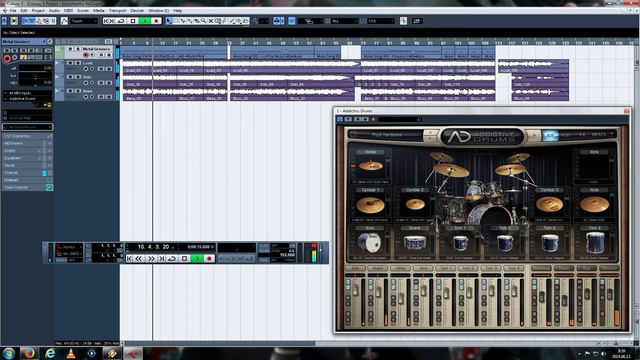Select the Cymbal 1 kit piece
This screenshot has width=640, height=360.
[370, 204]
